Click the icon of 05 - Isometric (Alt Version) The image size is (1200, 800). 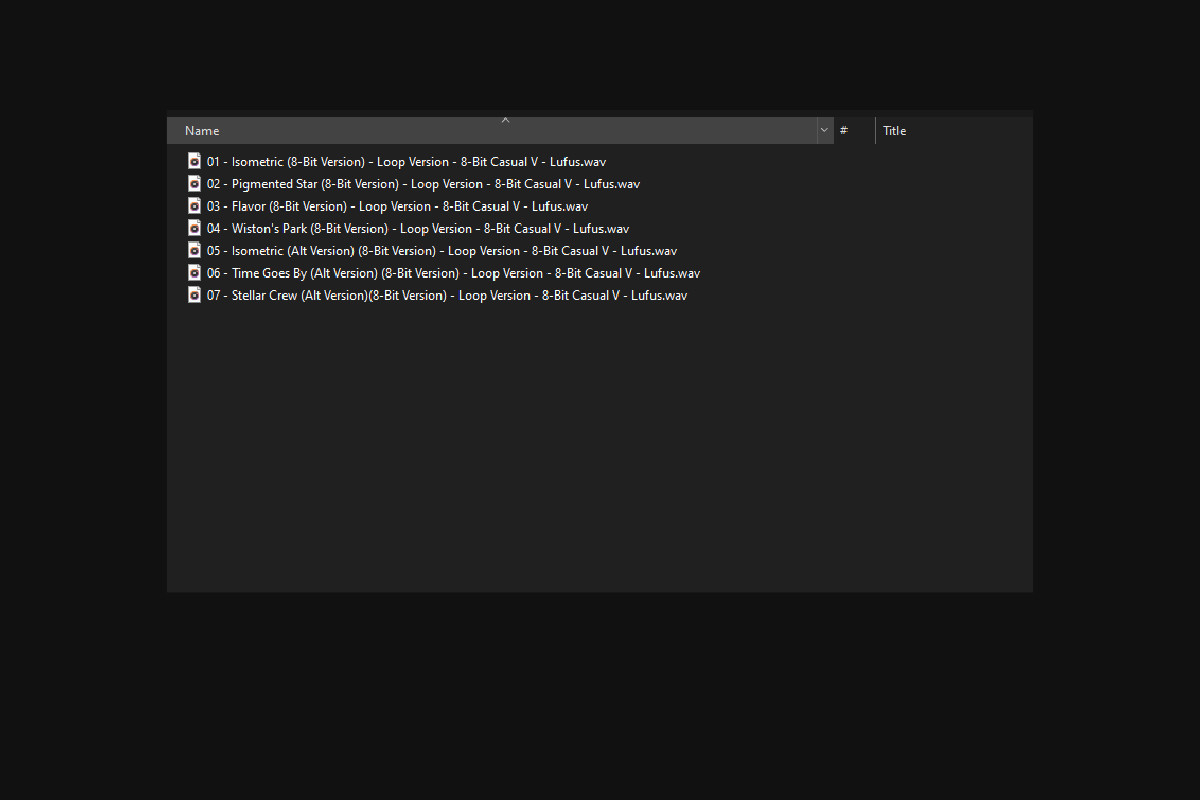pyautogui.click(x=194, y=250)
